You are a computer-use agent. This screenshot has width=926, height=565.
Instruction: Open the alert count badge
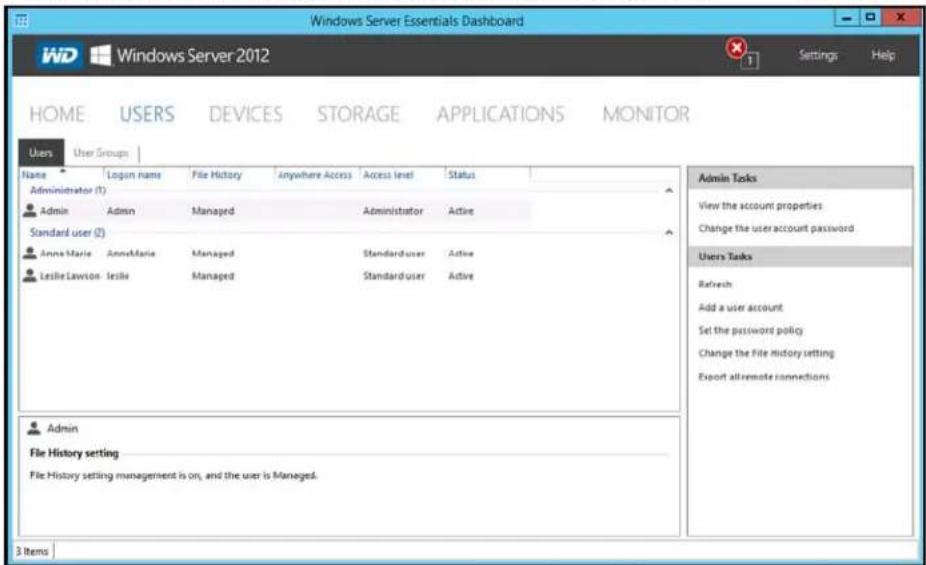[750, 60]
